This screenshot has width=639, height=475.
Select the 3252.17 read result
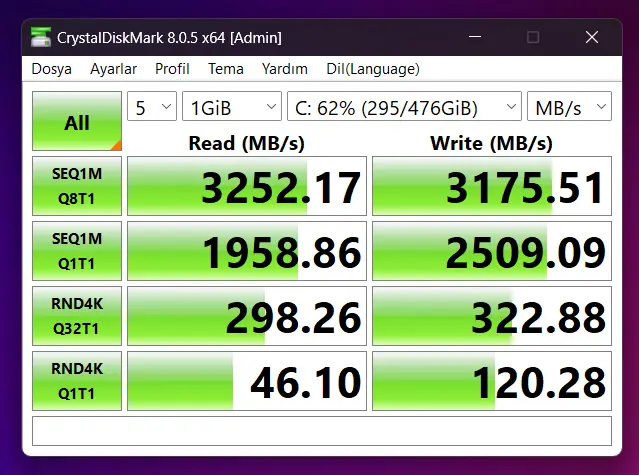(x=247, y=186)
